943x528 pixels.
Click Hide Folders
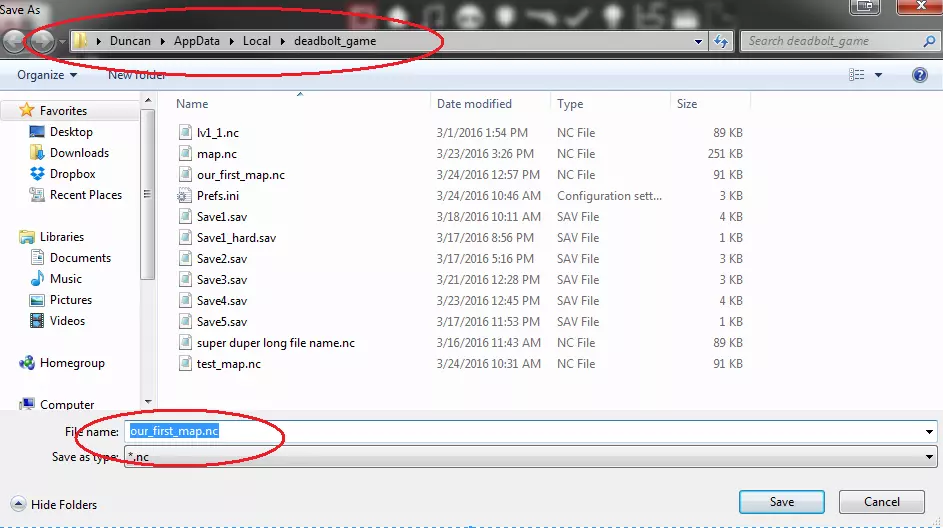point(64,505)
